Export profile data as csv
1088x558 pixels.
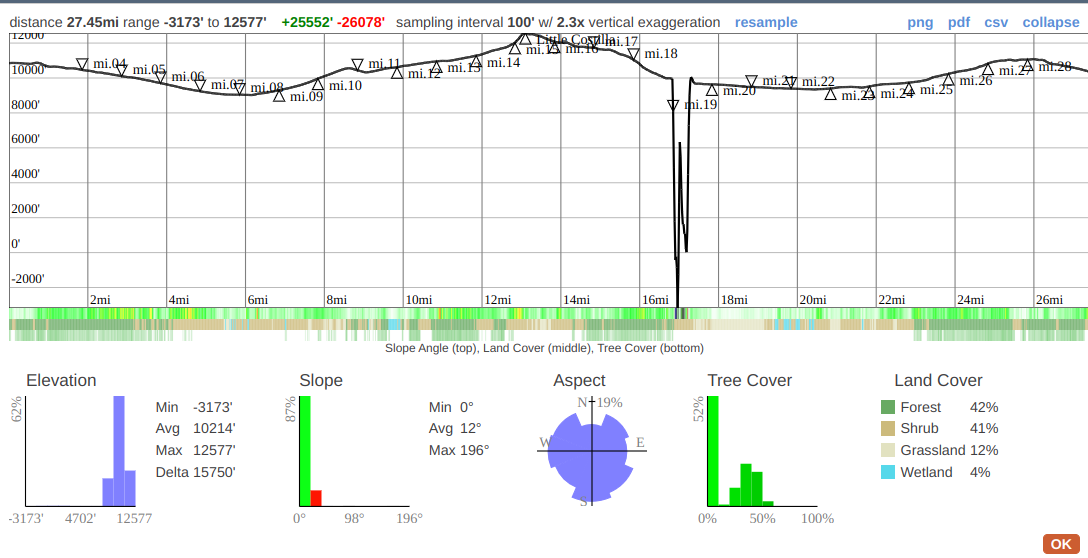pyautogui.click(x=996, y=22)
